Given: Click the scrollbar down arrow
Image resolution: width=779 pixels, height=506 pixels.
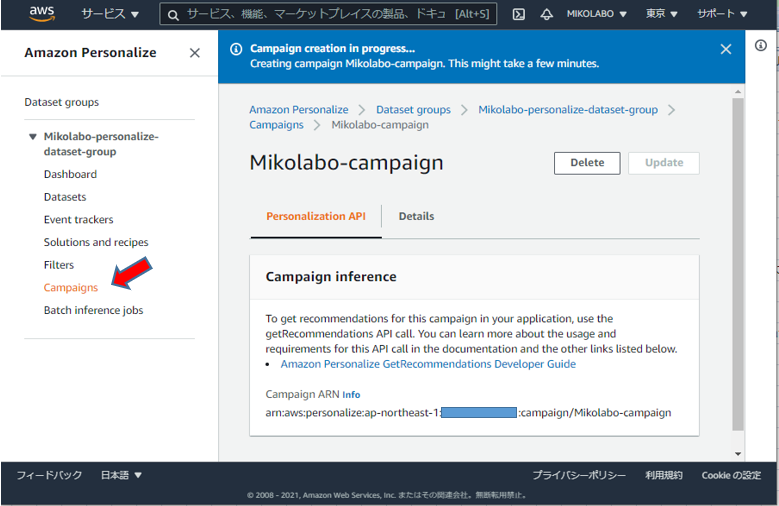Looking at the screenshot, I should coord(738,453).
